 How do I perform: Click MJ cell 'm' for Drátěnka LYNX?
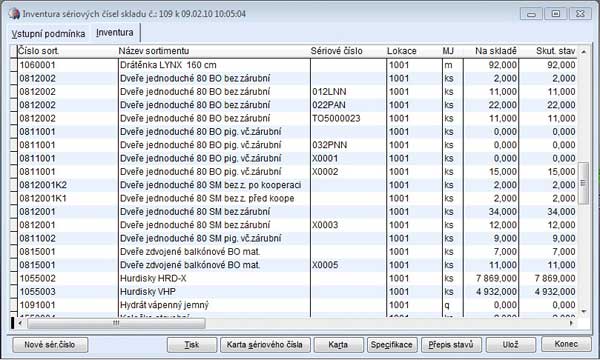[452, 65]
